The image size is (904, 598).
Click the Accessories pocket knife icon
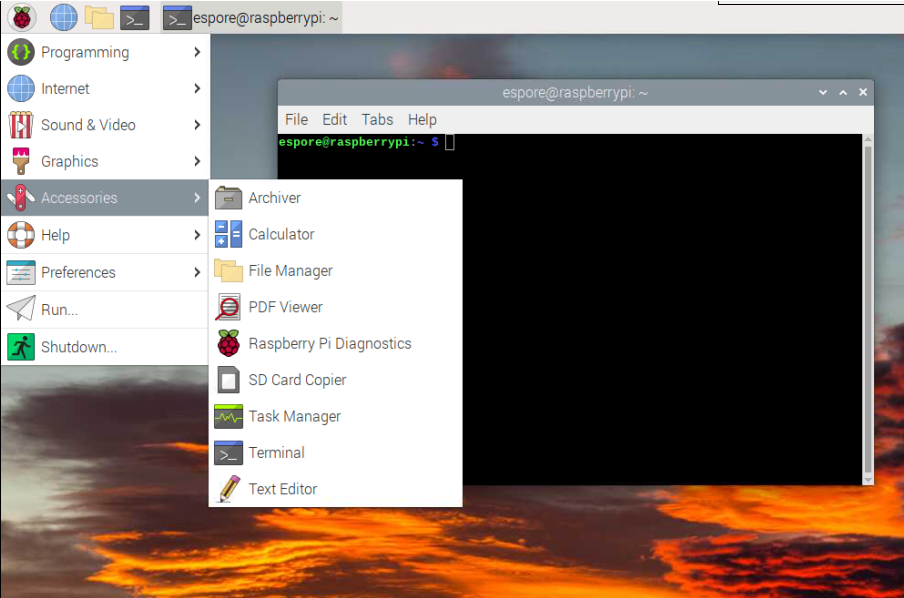pyautogui.click(x=21, y=198)
